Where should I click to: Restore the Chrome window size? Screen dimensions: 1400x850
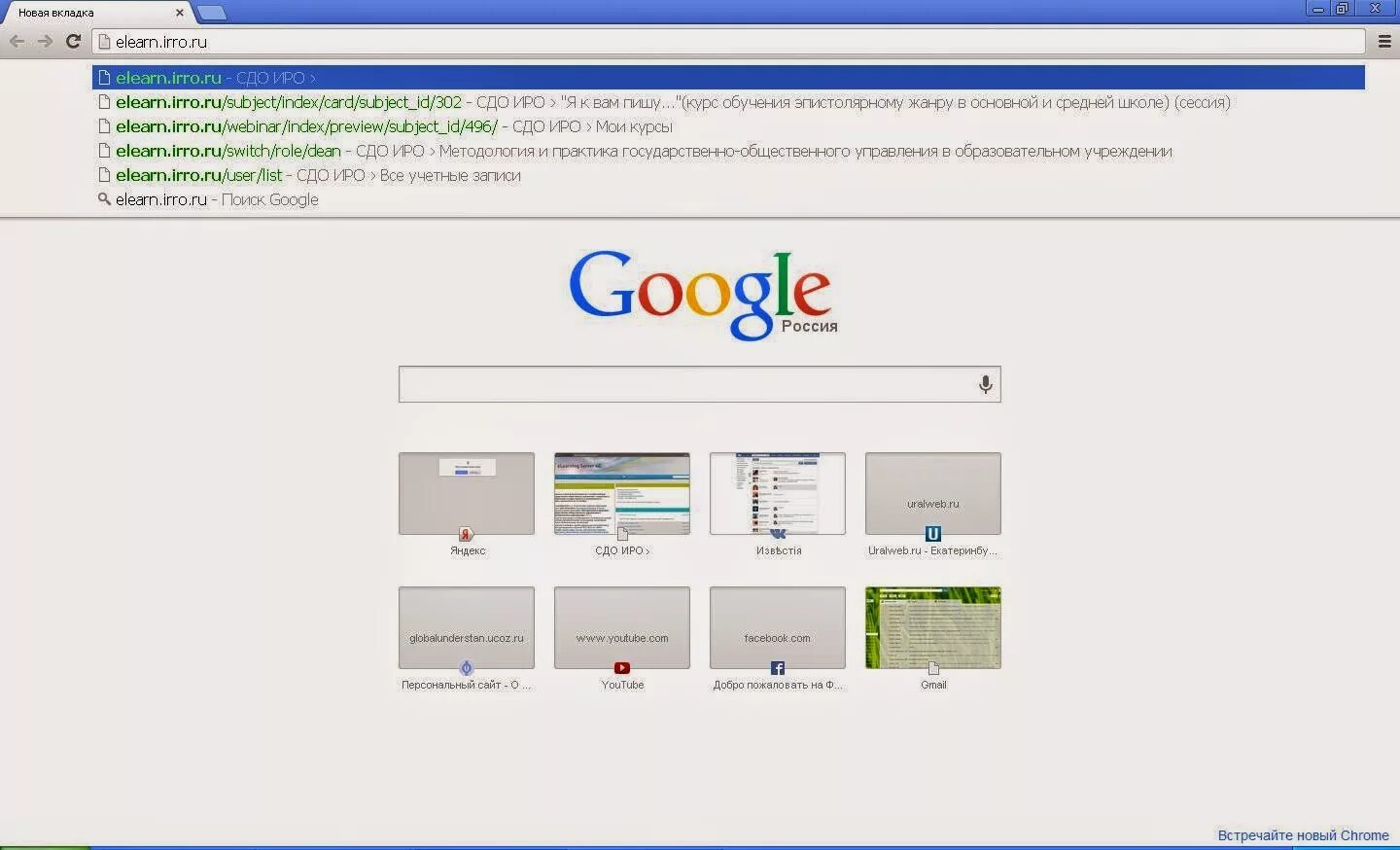pyautogui.click(x=1342, y=9)
